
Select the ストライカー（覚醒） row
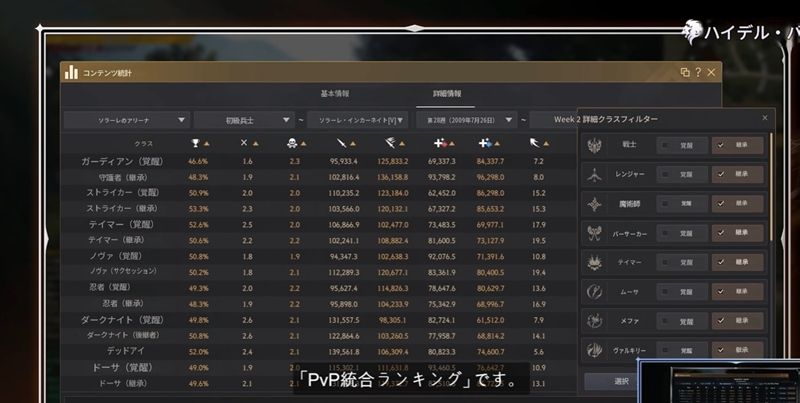click(x=319, y=193)
